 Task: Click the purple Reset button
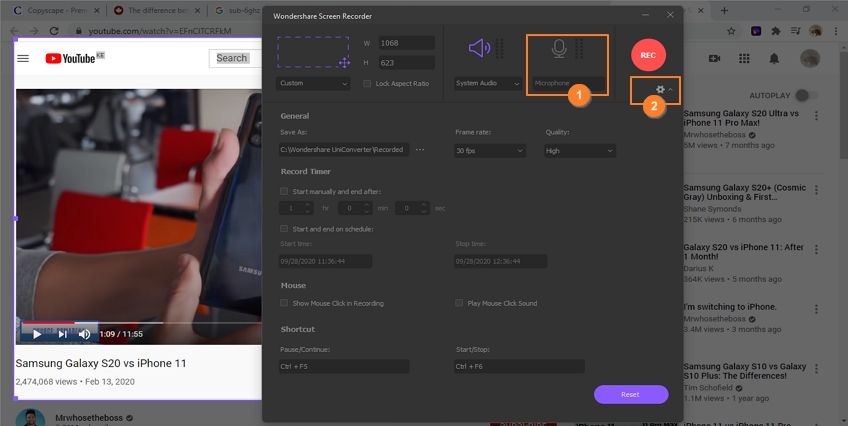click(x=631, y=395)
